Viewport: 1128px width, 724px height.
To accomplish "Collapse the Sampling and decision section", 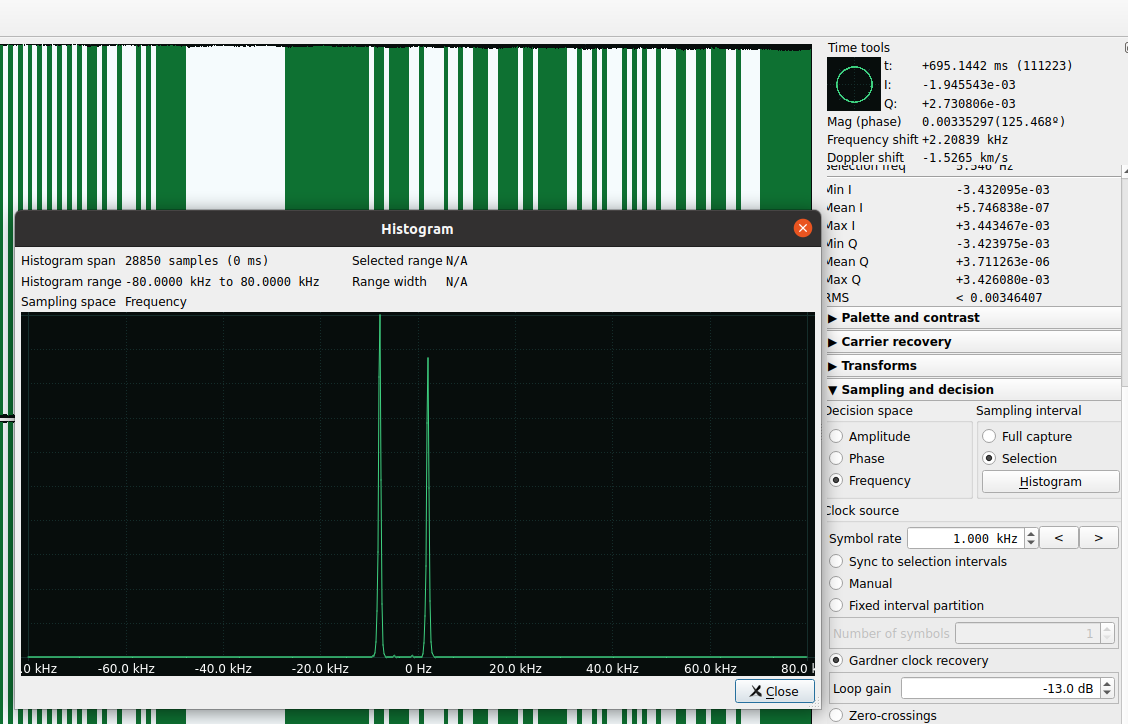I will [x=917, y=390].
